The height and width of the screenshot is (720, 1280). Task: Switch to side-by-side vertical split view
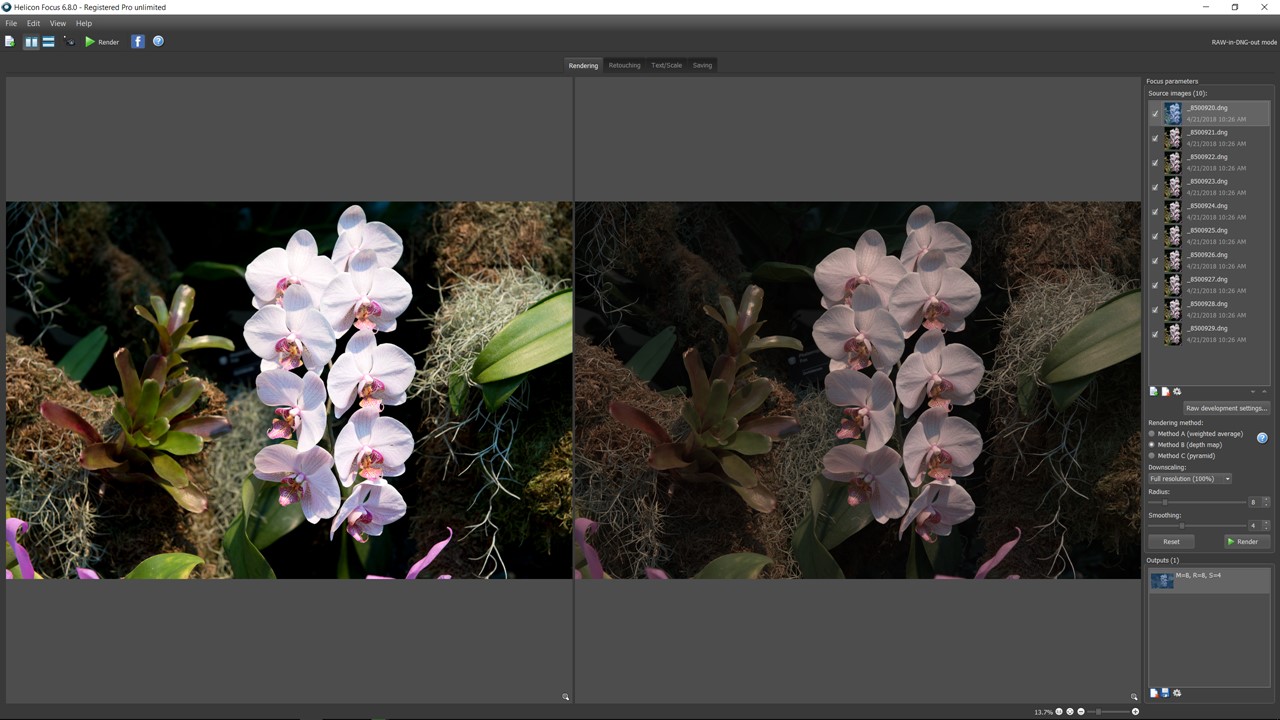pyautogui.click(x=31, y=42)
